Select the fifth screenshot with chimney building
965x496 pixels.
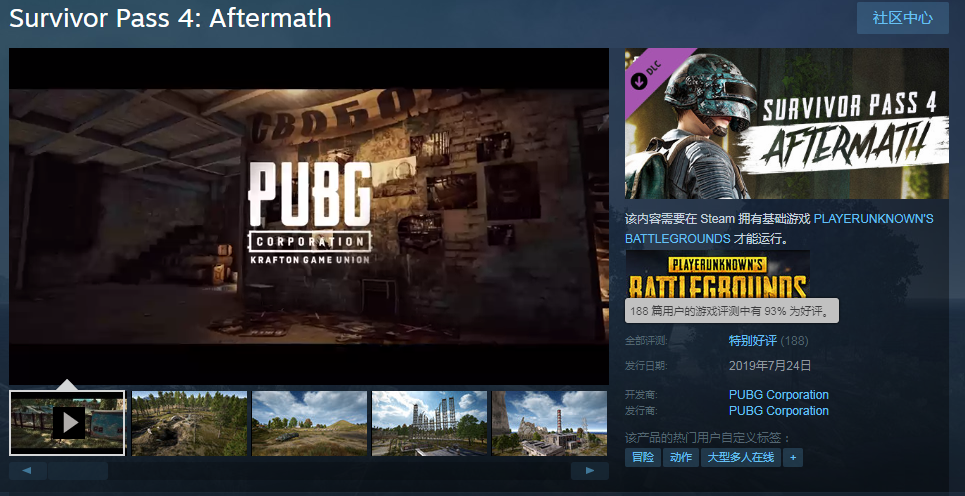550,423
